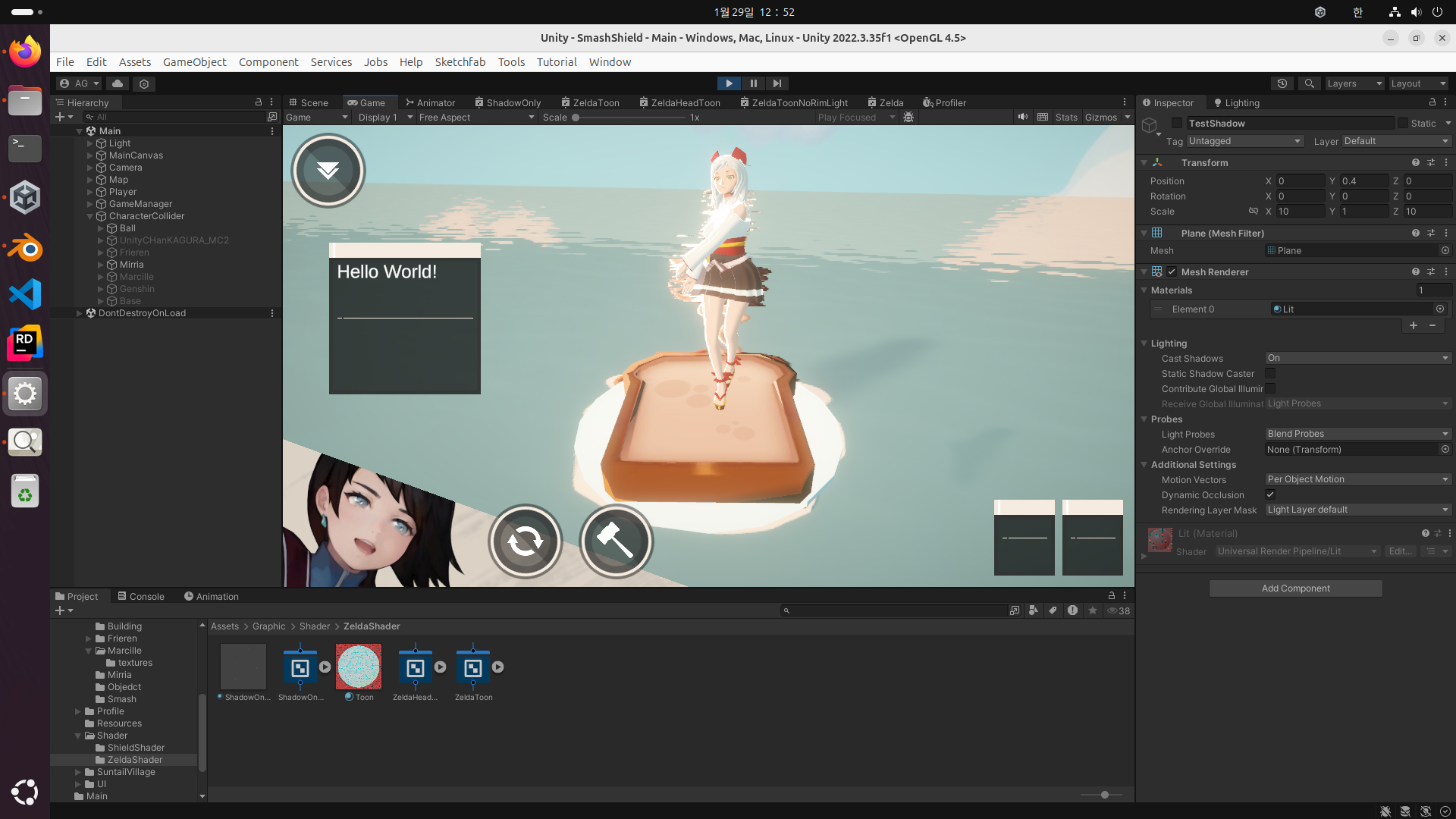This screenshot has width=1456, height=819.
Task: Remove a material slot with minus button
Action: (1432, 325)
